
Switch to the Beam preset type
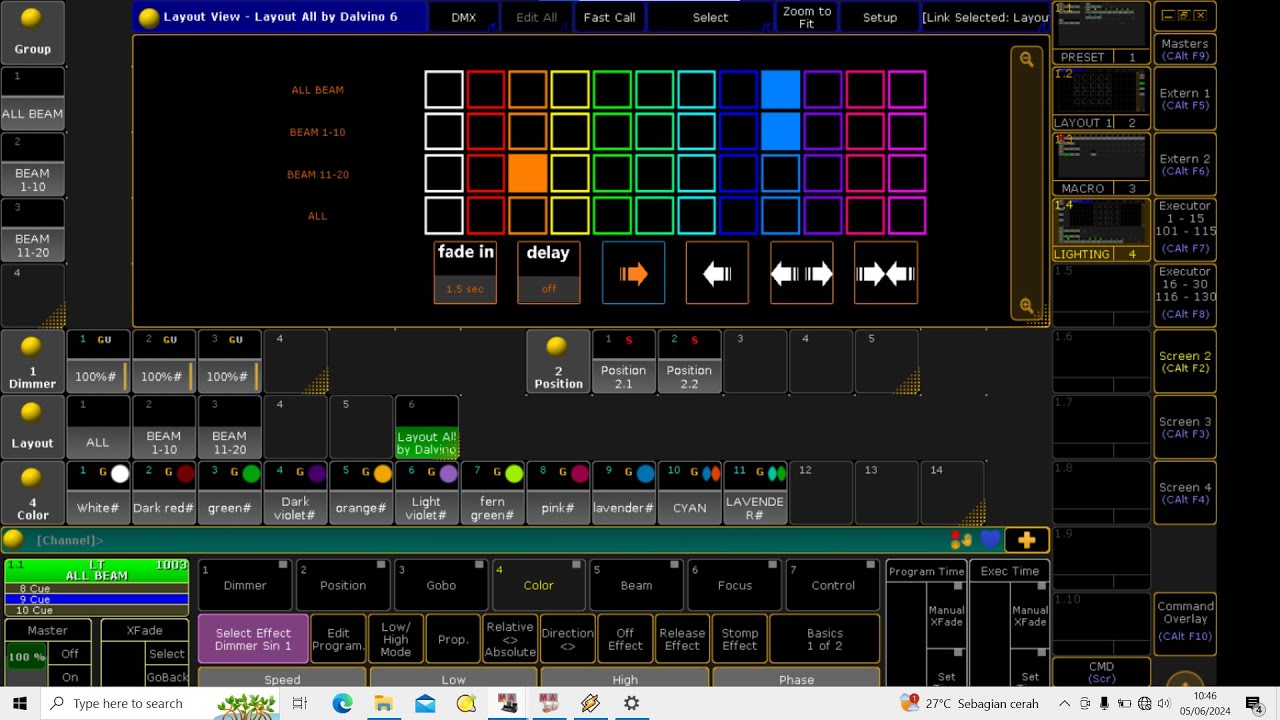tap(636, 585)
